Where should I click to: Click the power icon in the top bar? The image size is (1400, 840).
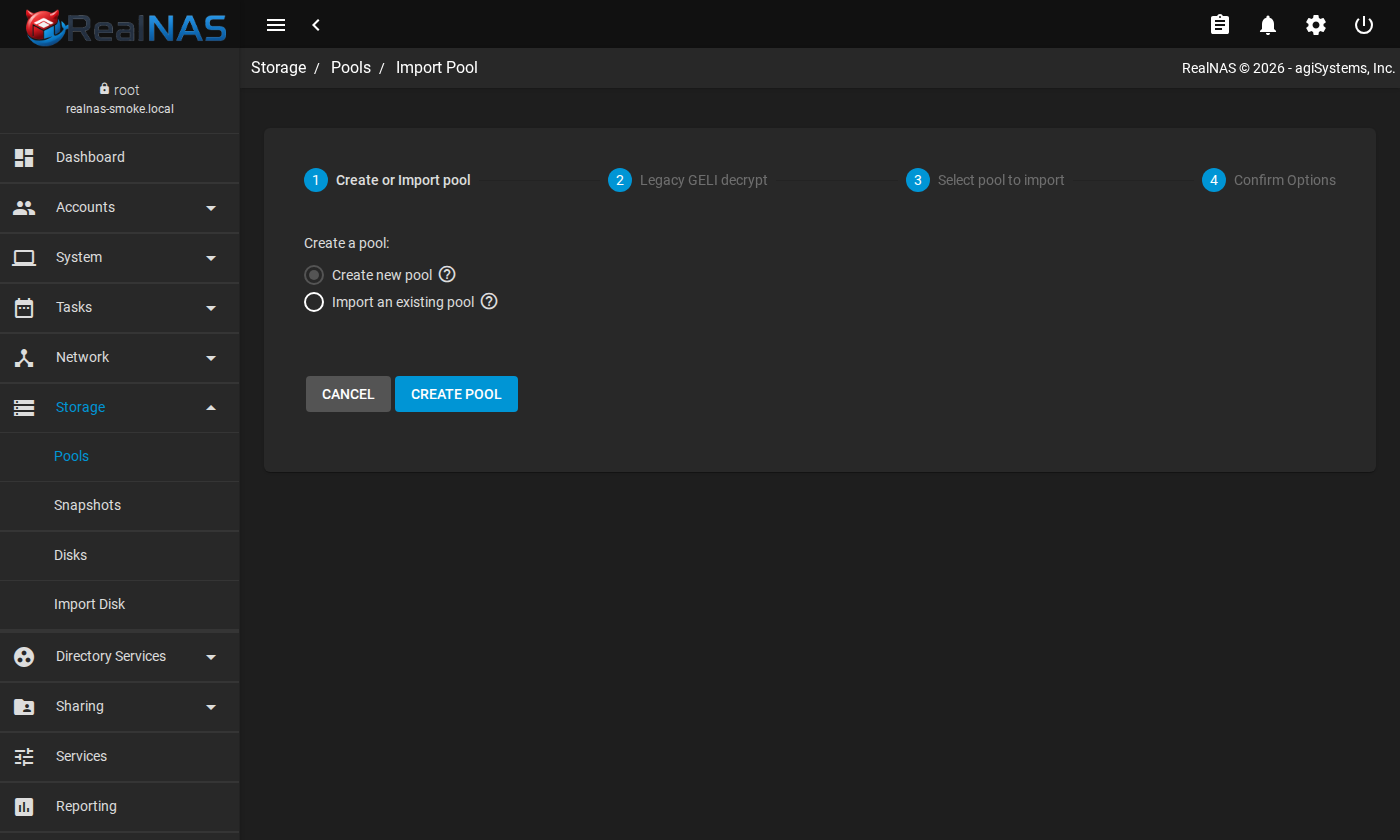click(1364, 25)
